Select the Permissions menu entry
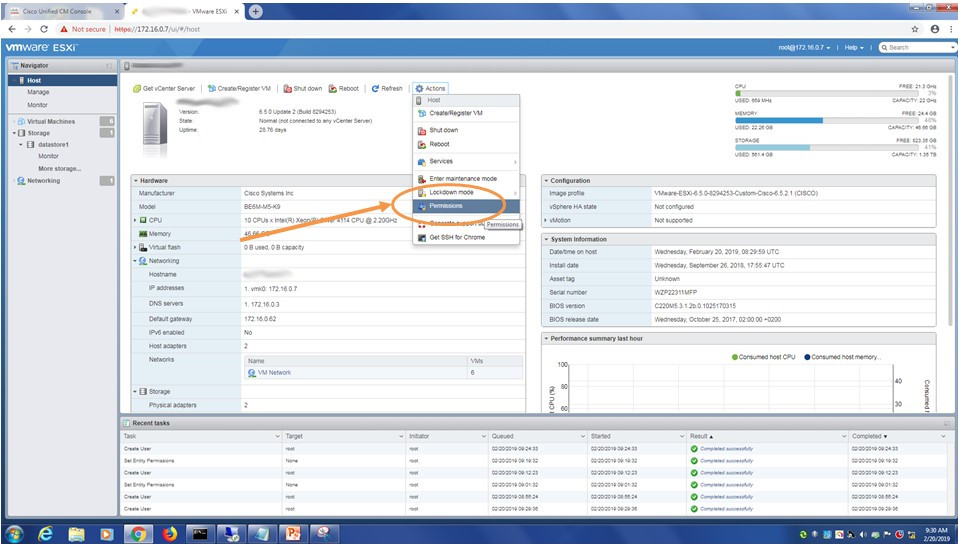 point(466,206)
